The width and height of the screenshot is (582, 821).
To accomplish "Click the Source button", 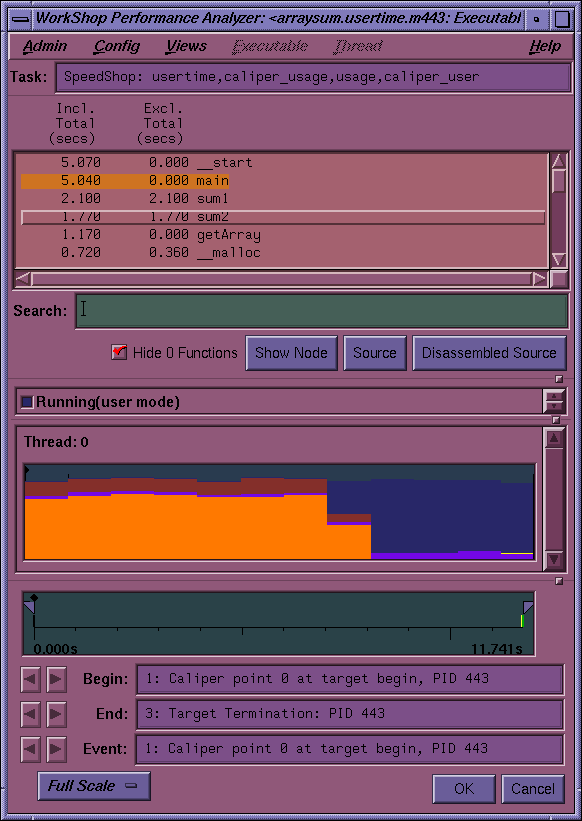I will [x=375, y=353].
